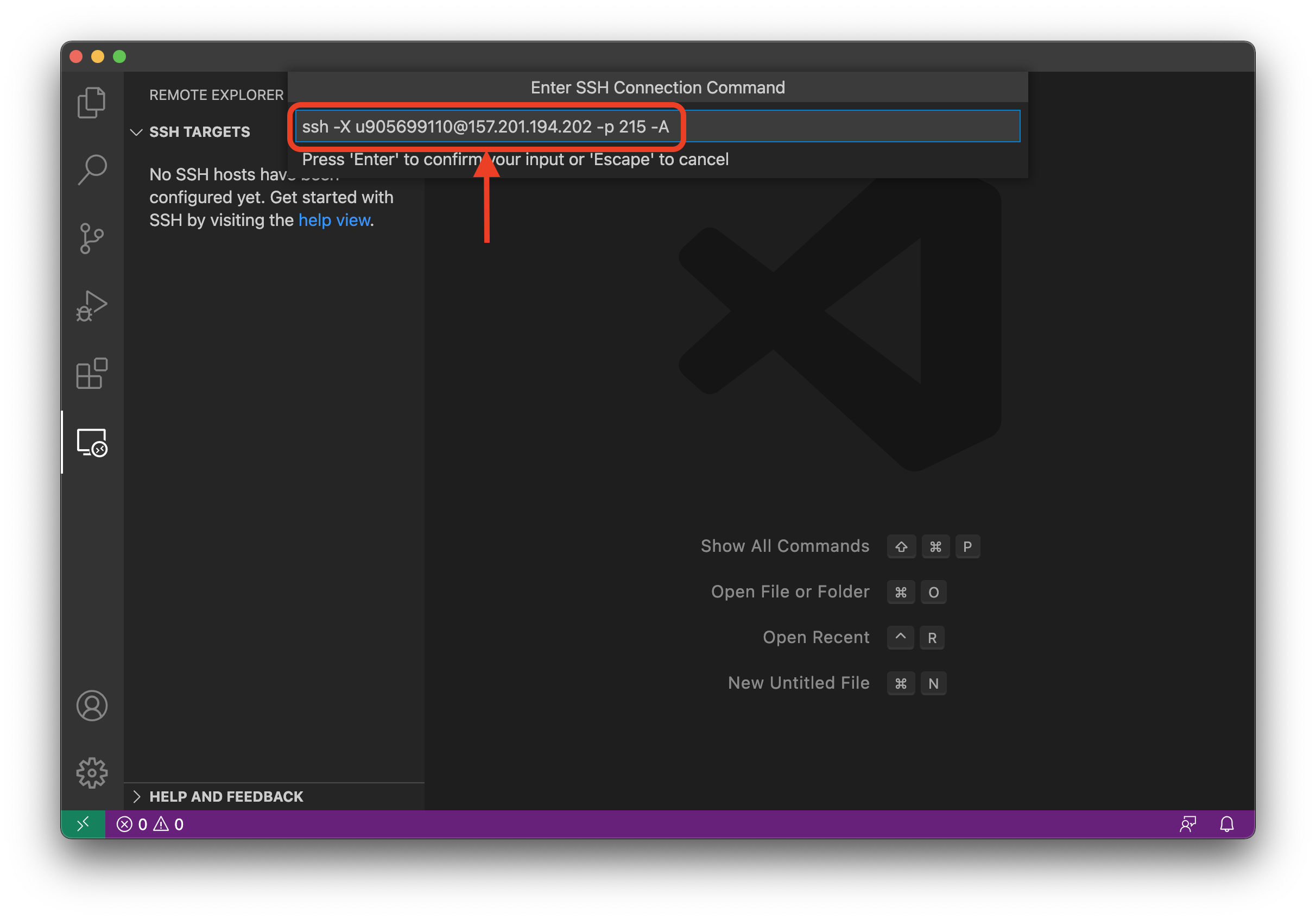Viewport: 1316px width, 919px height.
Task: Click the feedback icon in status bar
Action: pos(1188,824)
